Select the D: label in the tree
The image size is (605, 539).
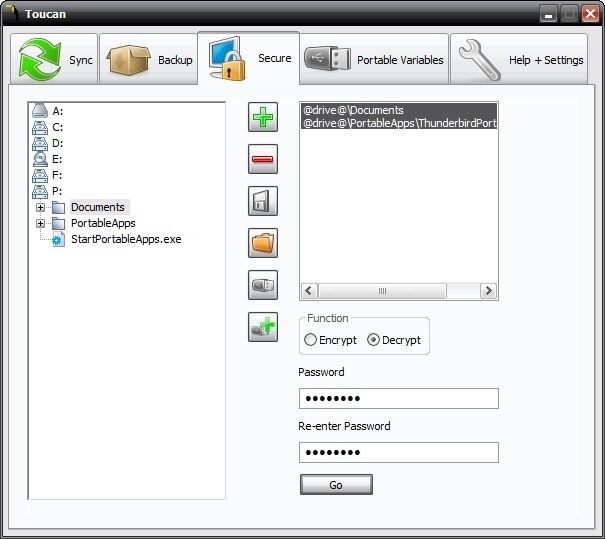tap(57, 143)
